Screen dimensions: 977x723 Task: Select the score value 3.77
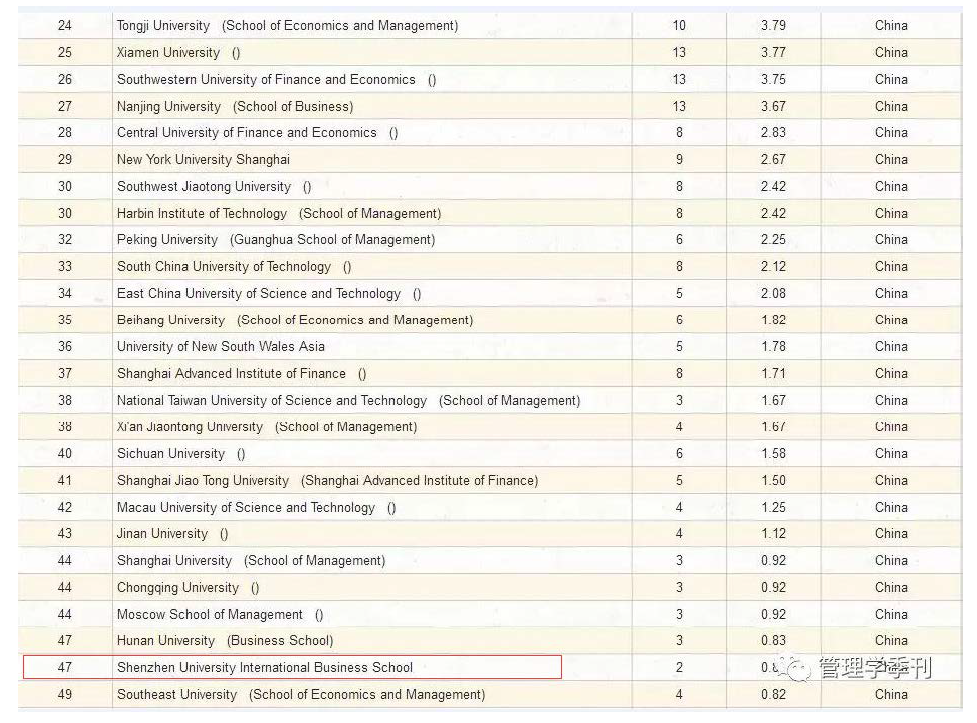click(x=773, y=52)
